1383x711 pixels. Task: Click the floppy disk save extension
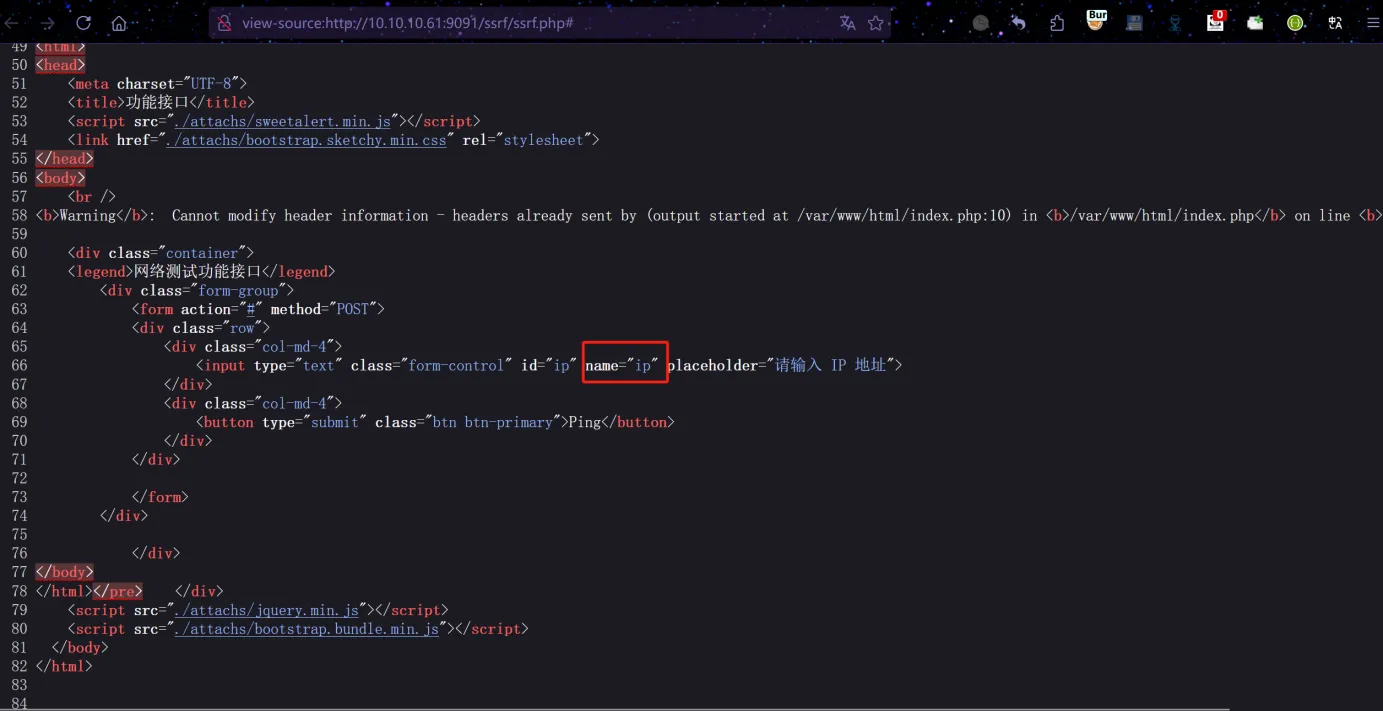1135,23
